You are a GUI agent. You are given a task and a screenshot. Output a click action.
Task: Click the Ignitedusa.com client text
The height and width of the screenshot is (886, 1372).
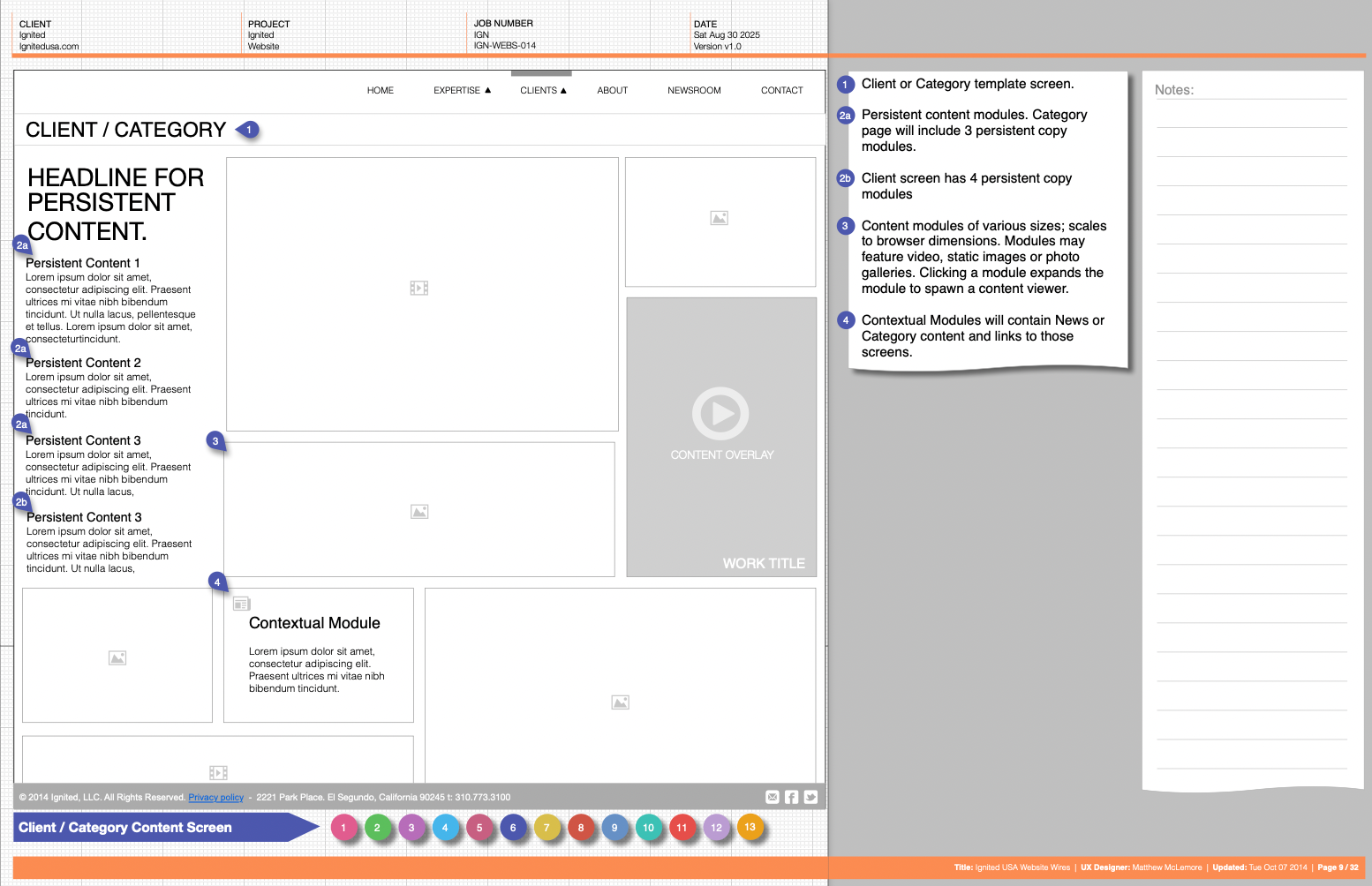click(x=49, y=47)
